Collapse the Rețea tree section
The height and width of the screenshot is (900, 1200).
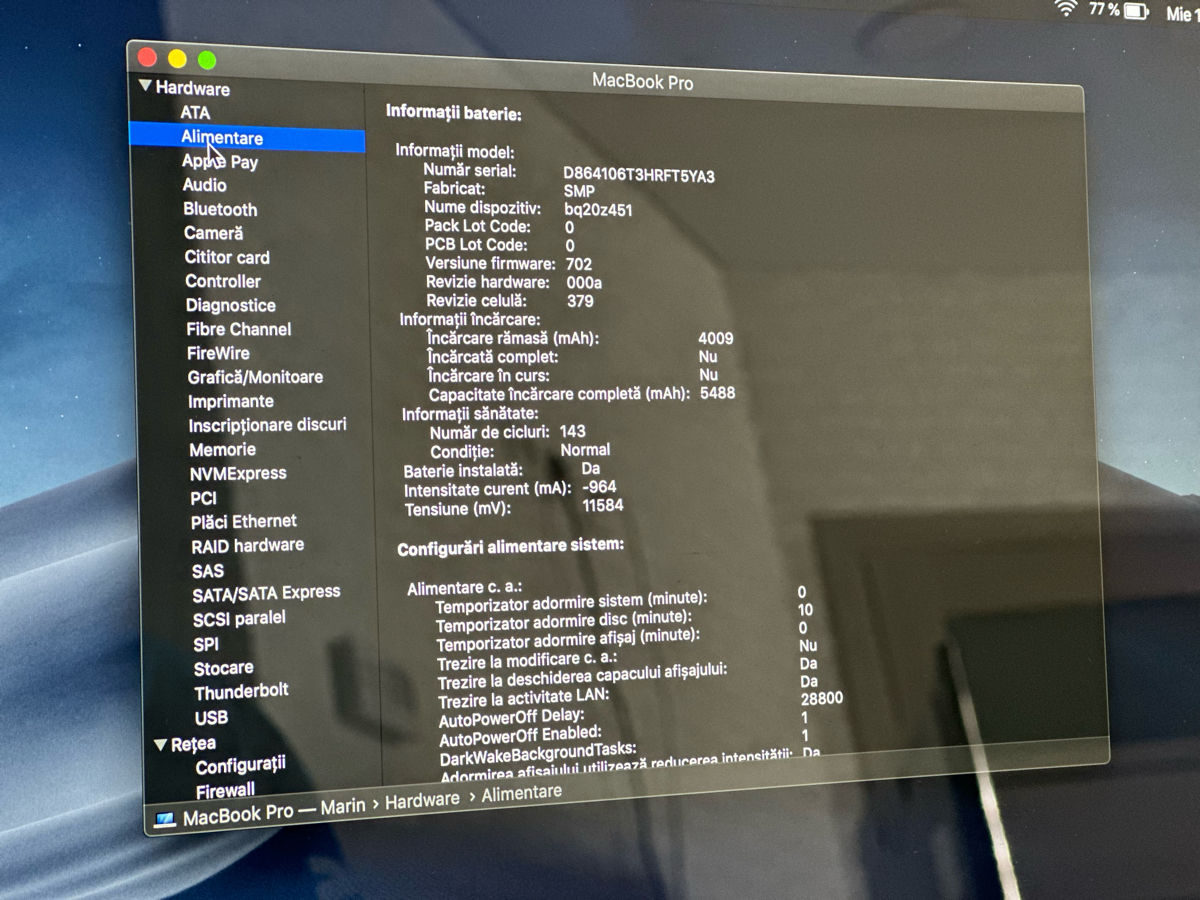click(x=161, y=744)
